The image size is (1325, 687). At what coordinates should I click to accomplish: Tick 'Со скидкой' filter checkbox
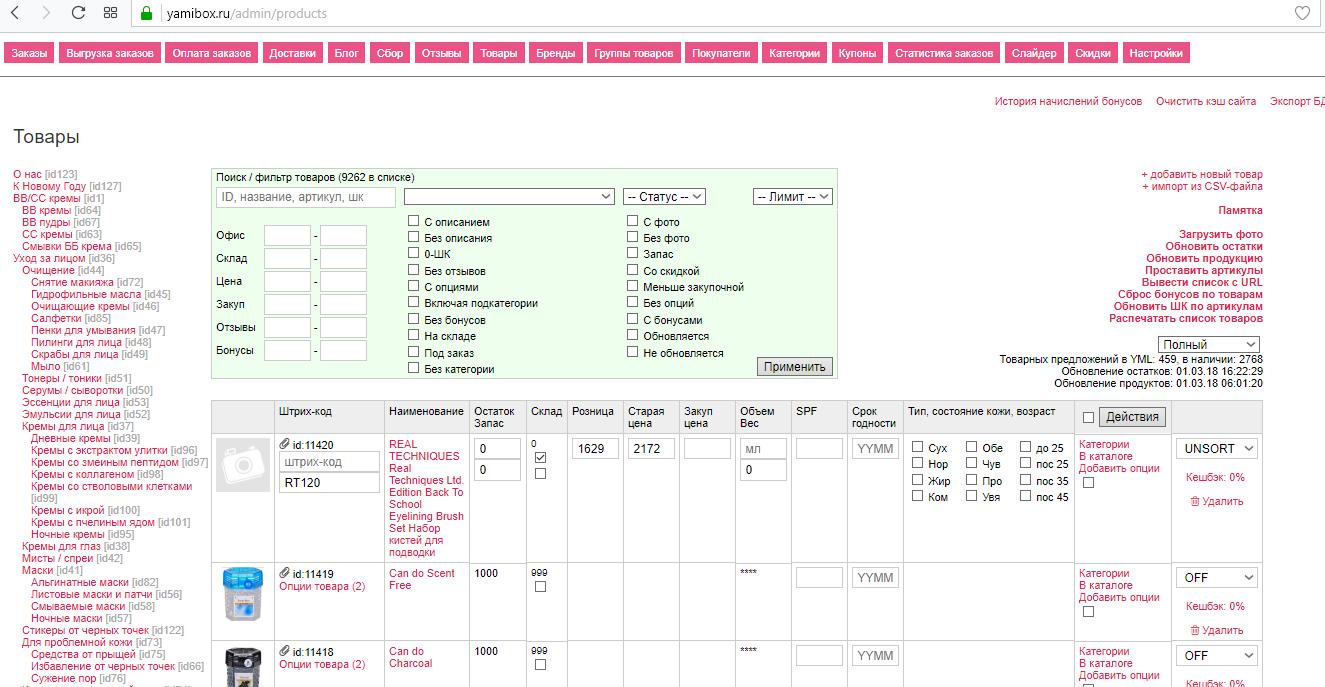point(633,270)
